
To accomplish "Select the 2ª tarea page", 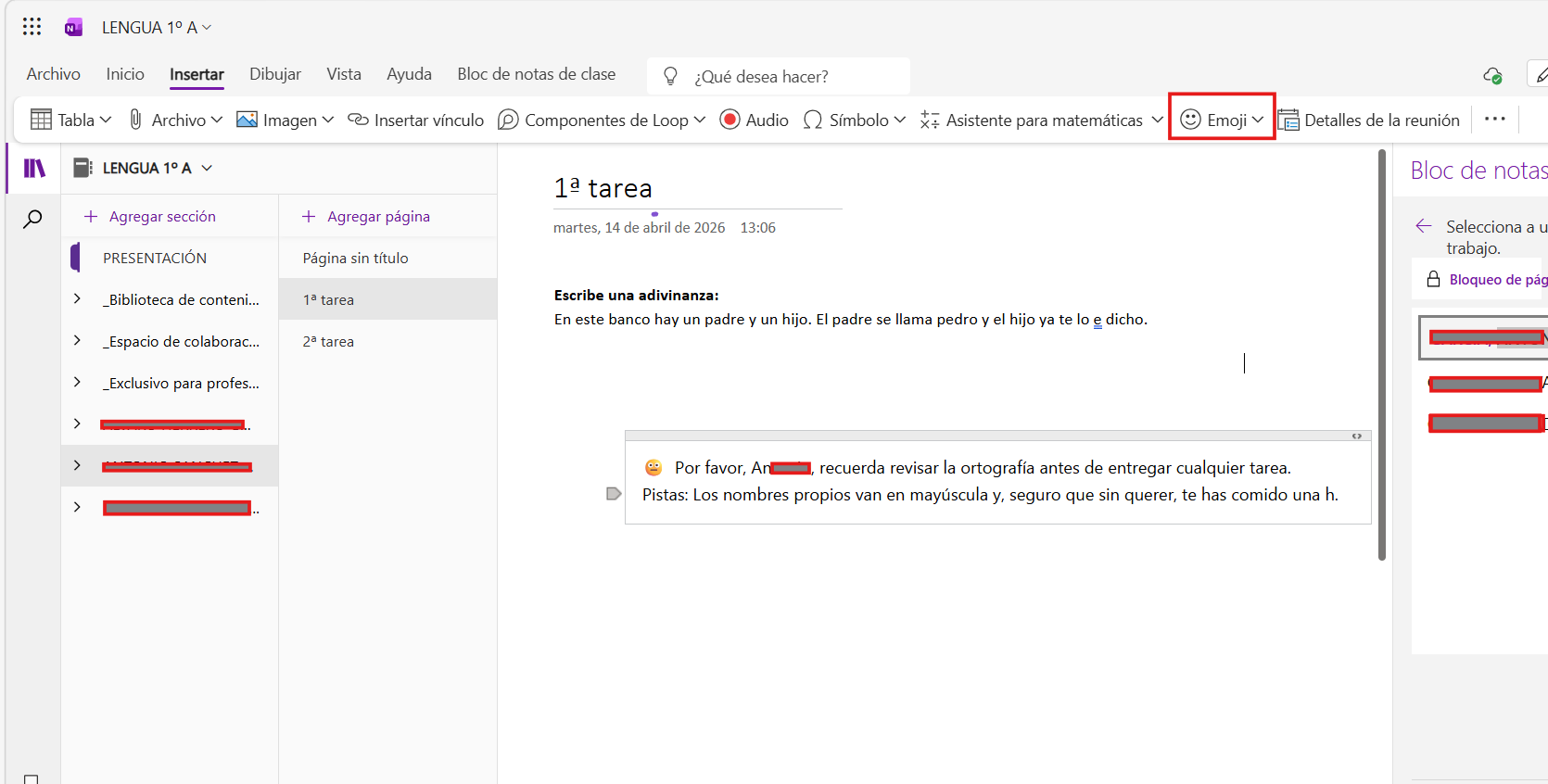I will point(387,341).
